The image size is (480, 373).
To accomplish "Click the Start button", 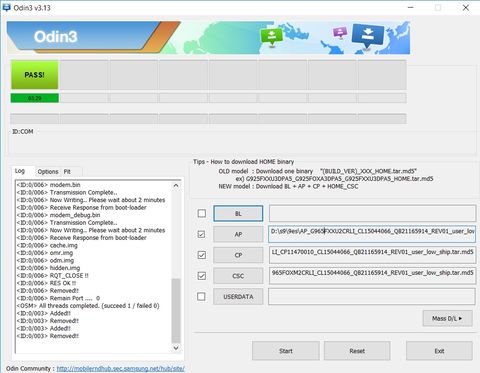I will (x=286, y=351).
